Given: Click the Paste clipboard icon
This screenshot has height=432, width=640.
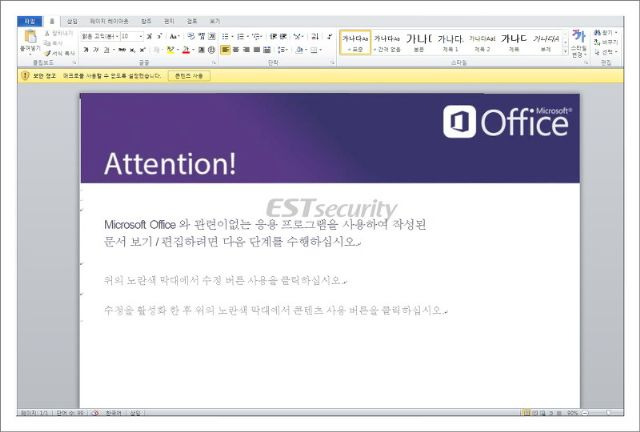Looking at the screenshot, I should tap(30, 37).
